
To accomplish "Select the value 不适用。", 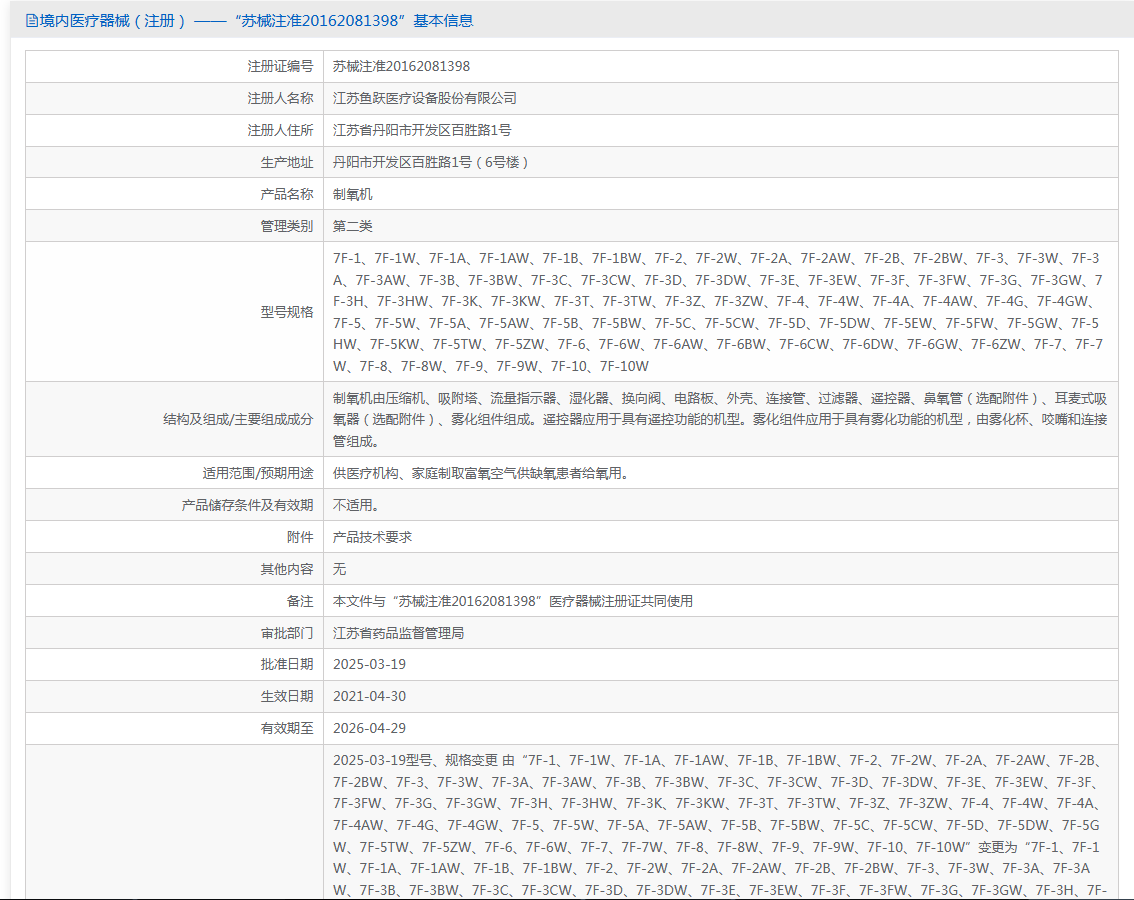I will tap(356, 505).
